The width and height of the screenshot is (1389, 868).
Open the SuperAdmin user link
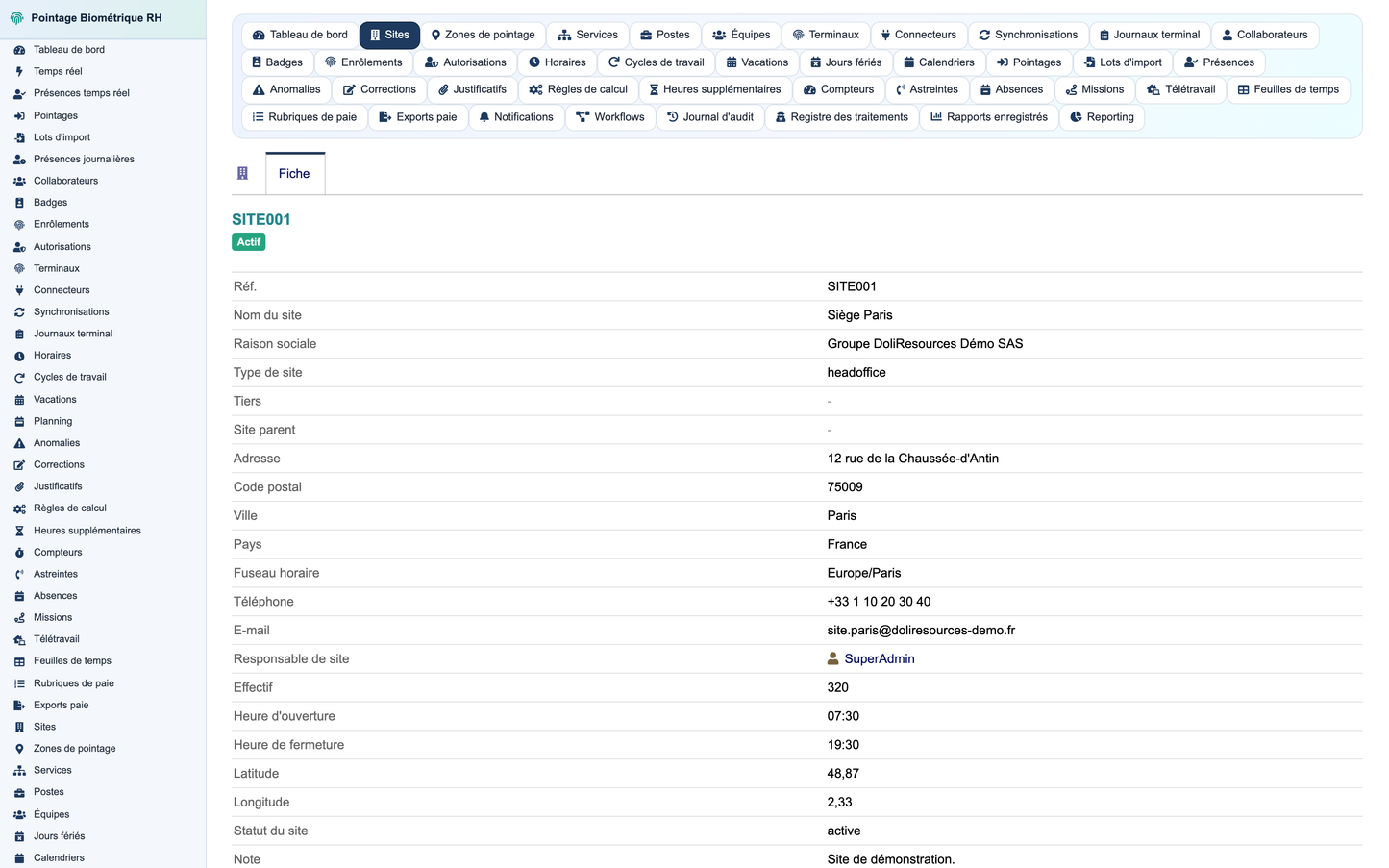(x=880, y=659)
